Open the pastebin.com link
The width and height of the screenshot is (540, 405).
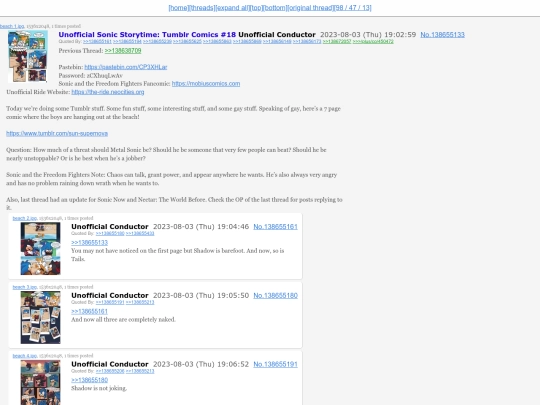(126, 67)
